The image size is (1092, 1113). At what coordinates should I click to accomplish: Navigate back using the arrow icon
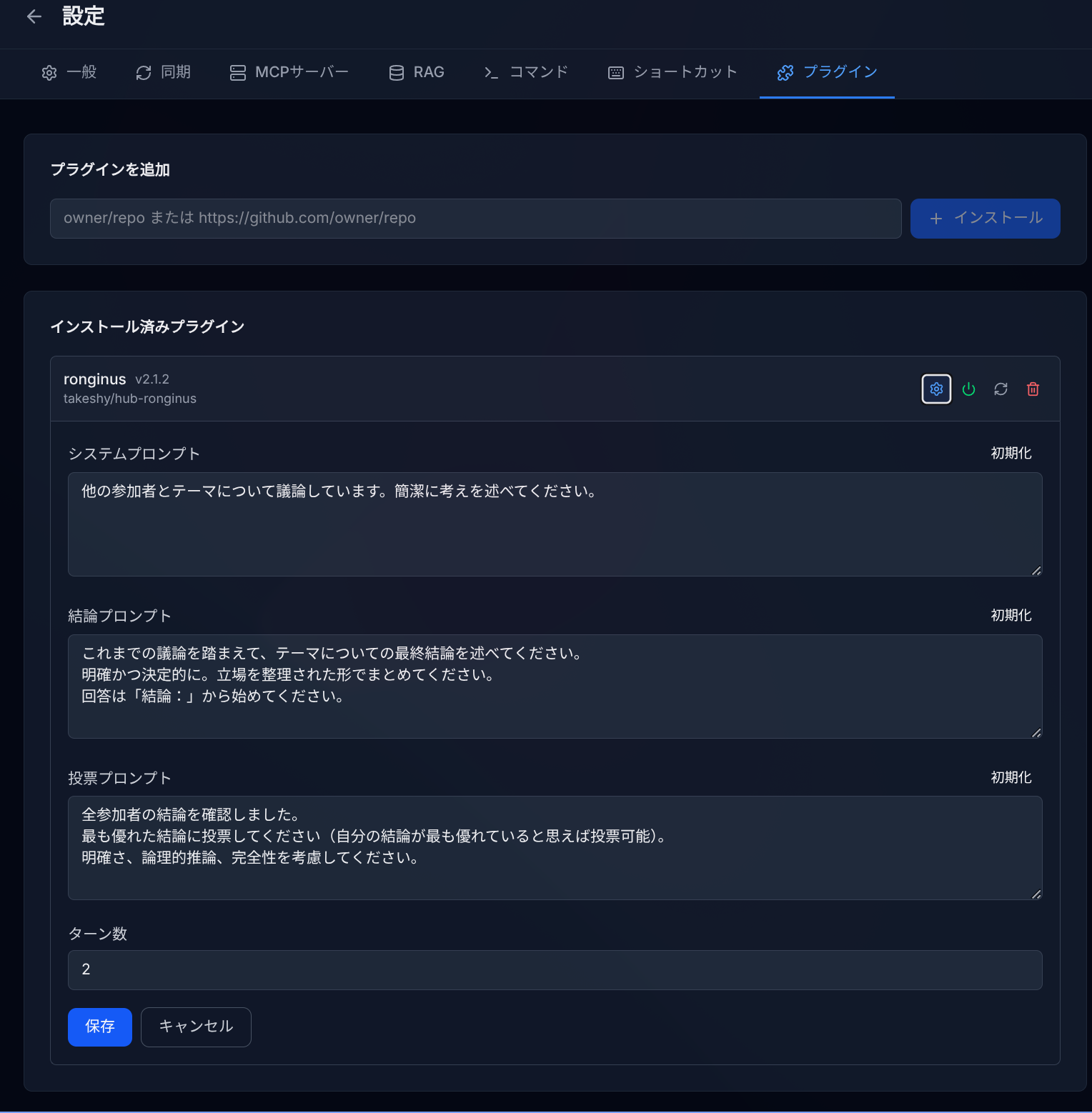point(34,16)
